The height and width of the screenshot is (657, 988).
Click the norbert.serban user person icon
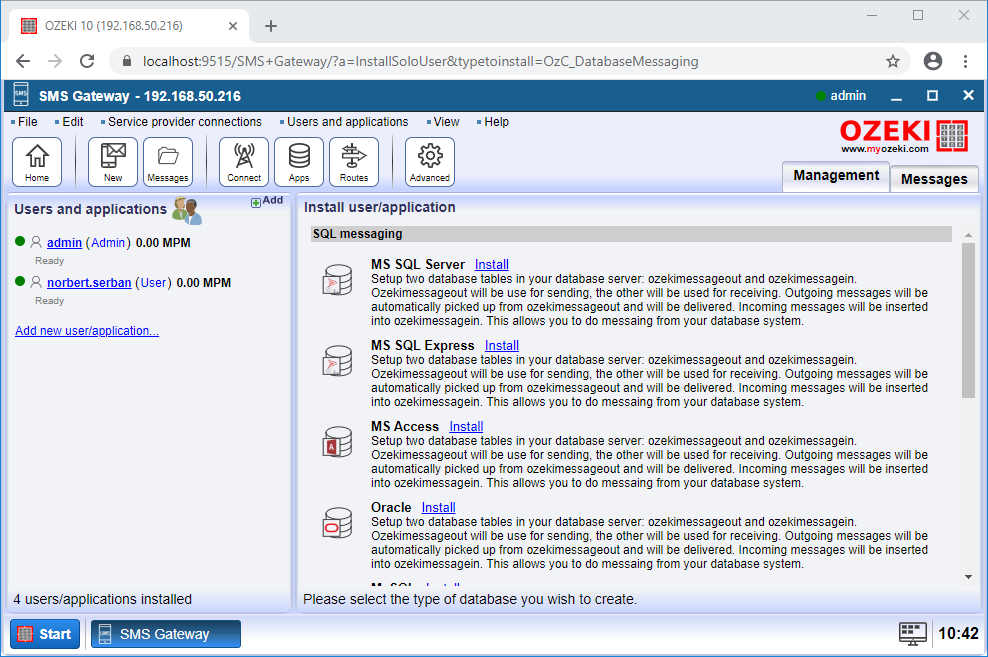36,282
